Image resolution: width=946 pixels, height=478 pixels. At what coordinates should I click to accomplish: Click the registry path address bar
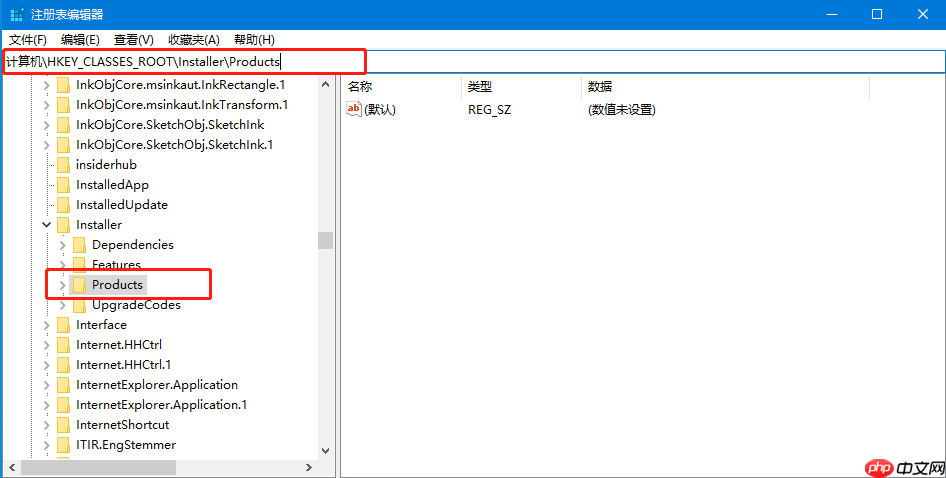click(600, 62)
